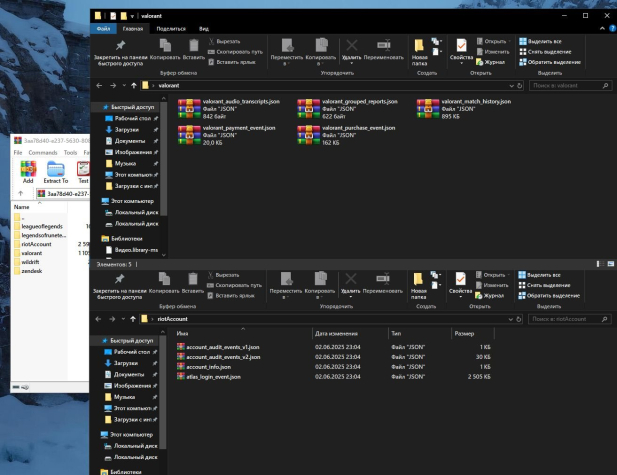Click Pin to Quick access in valorant window ribbon
Viewport: 617px width, 475px height.
120,52
